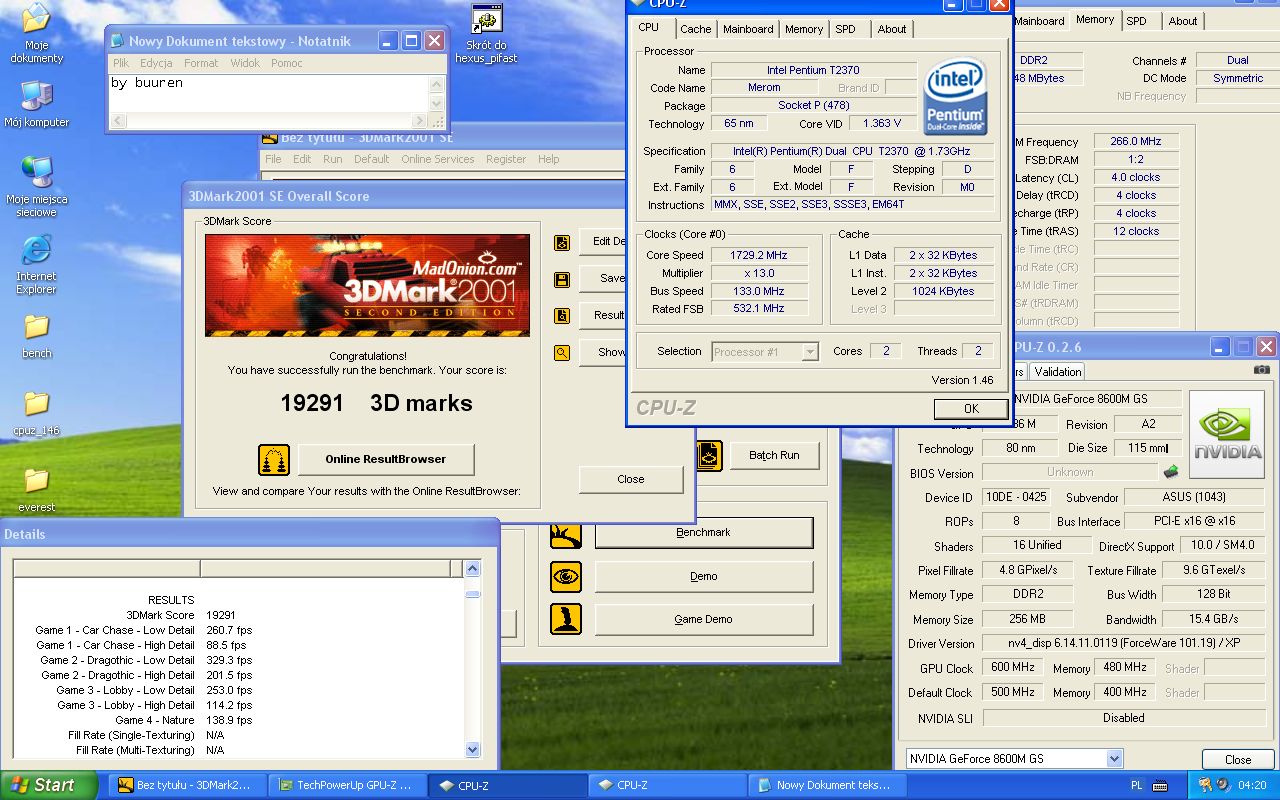Click the 3DMark2001 MadOnion banner image
This screenshot has height=800, width=1280.
[x=367, y=285]
